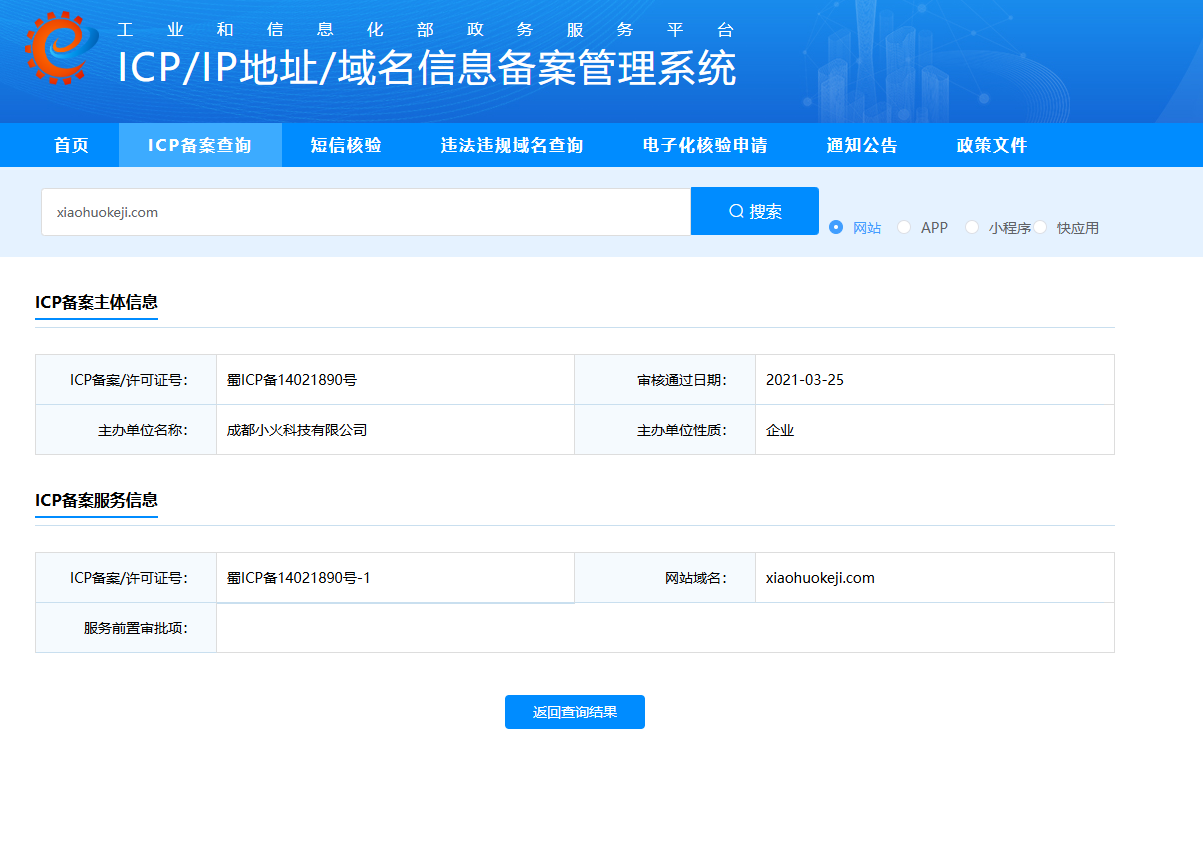Select the APP radio button
This screenshot has height=845, width=1203.
click(x=903, y=227)
